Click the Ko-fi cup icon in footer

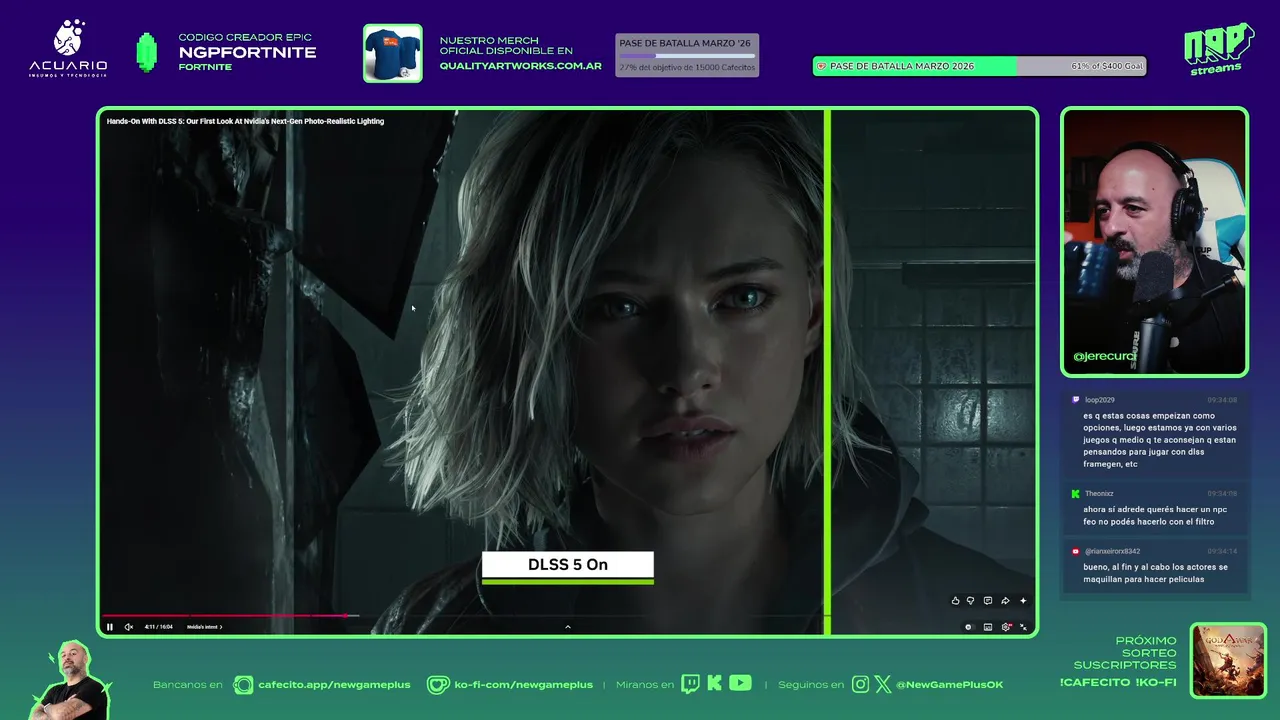click(438, 685)
